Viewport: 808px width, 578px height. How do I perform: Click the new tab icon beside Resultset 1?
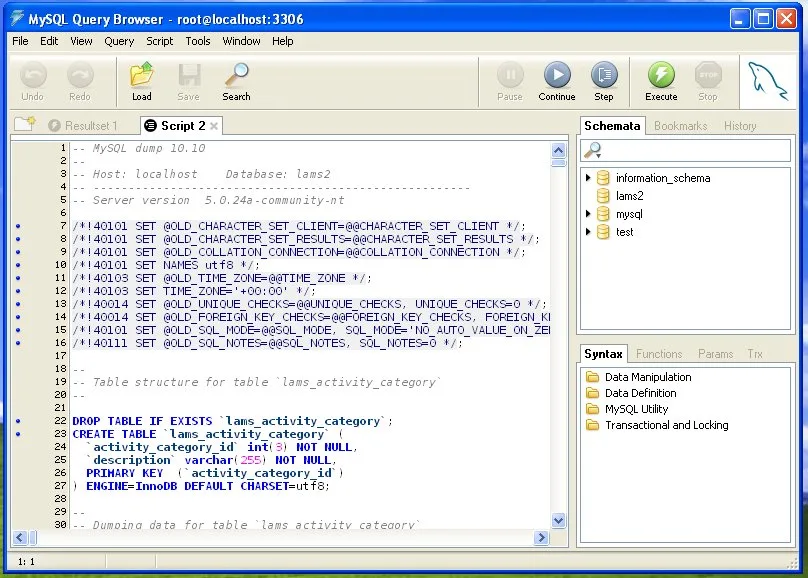tap(24, 124)
